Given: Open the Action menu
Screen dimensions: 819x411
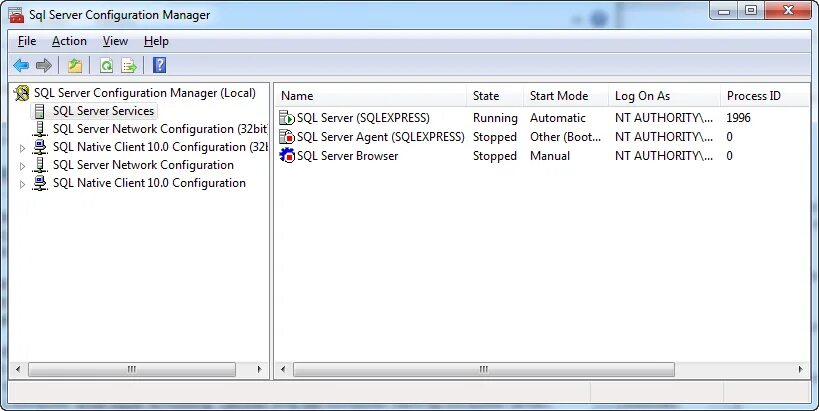Looking at the screenshot, I should click(x=69, y=41).
